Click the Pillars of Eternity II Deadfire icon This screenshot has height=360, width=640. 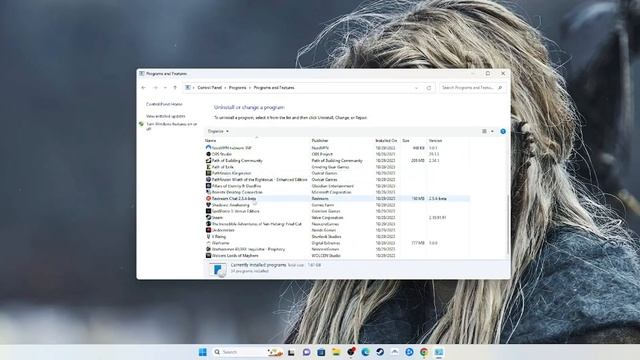click(x=208, y=186)
